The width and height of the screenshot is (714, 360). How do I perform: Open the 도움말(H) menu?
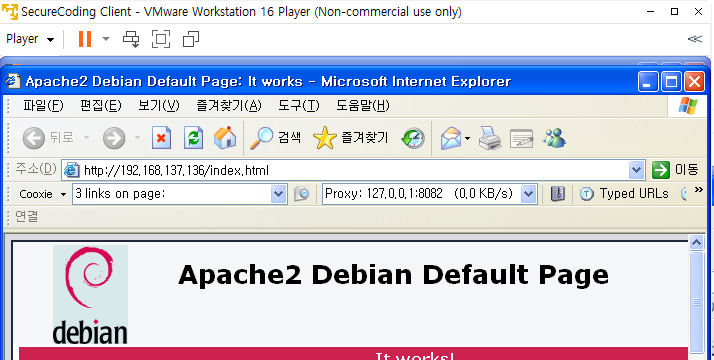(362, 106)
